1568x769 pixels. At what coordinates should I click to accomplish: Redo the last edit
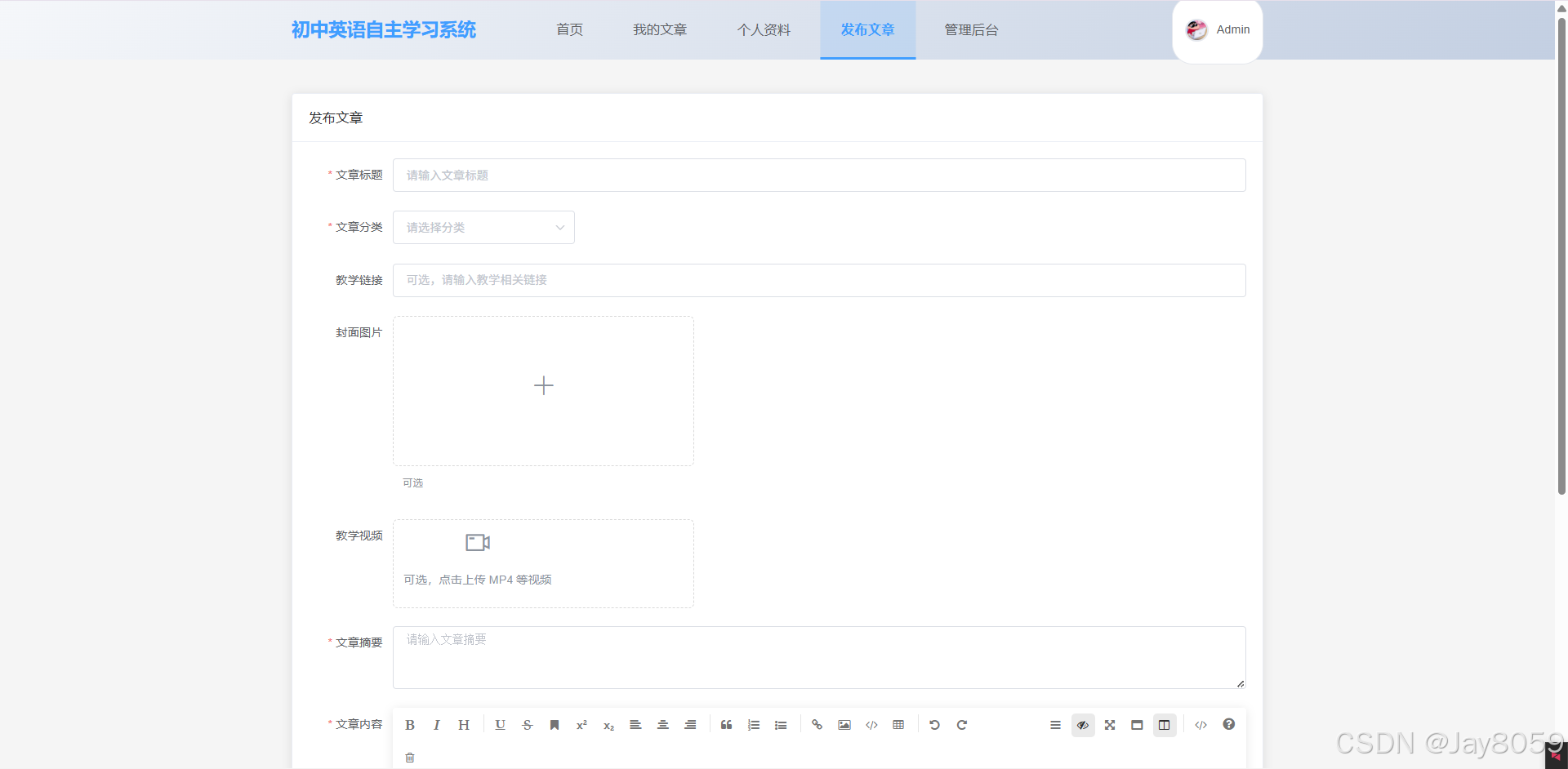[962, 725]
